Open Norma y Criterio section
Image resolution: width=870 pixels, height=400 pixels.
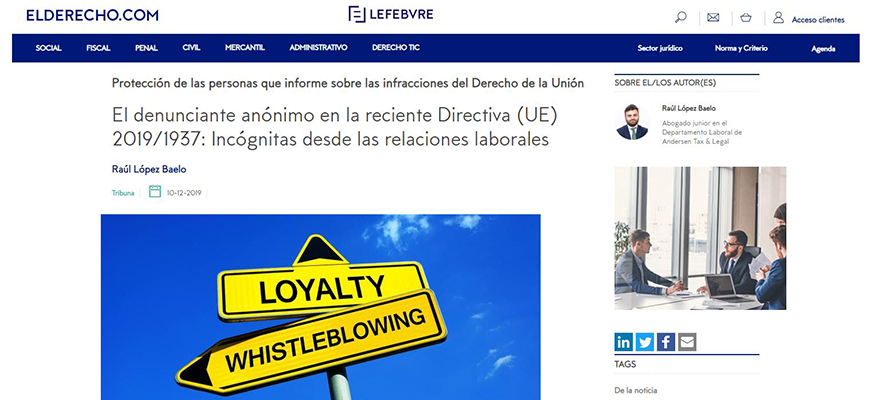[x=741, y=48]
